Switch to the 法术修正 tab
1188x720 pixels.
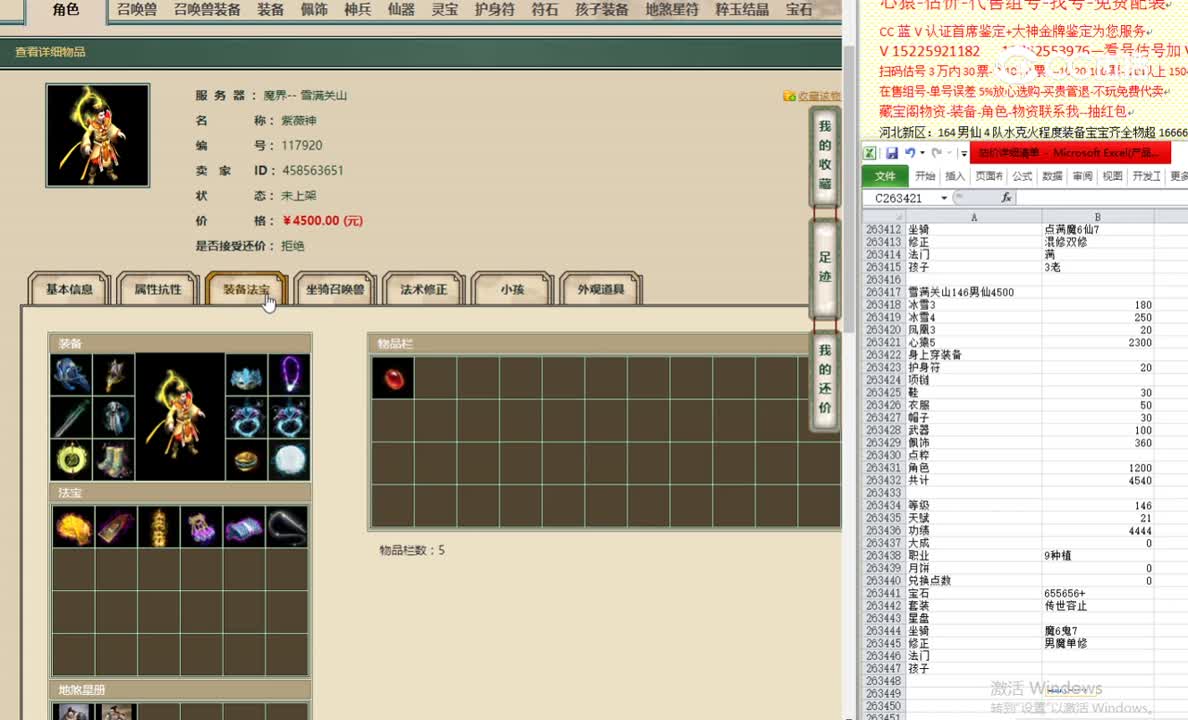424,289
